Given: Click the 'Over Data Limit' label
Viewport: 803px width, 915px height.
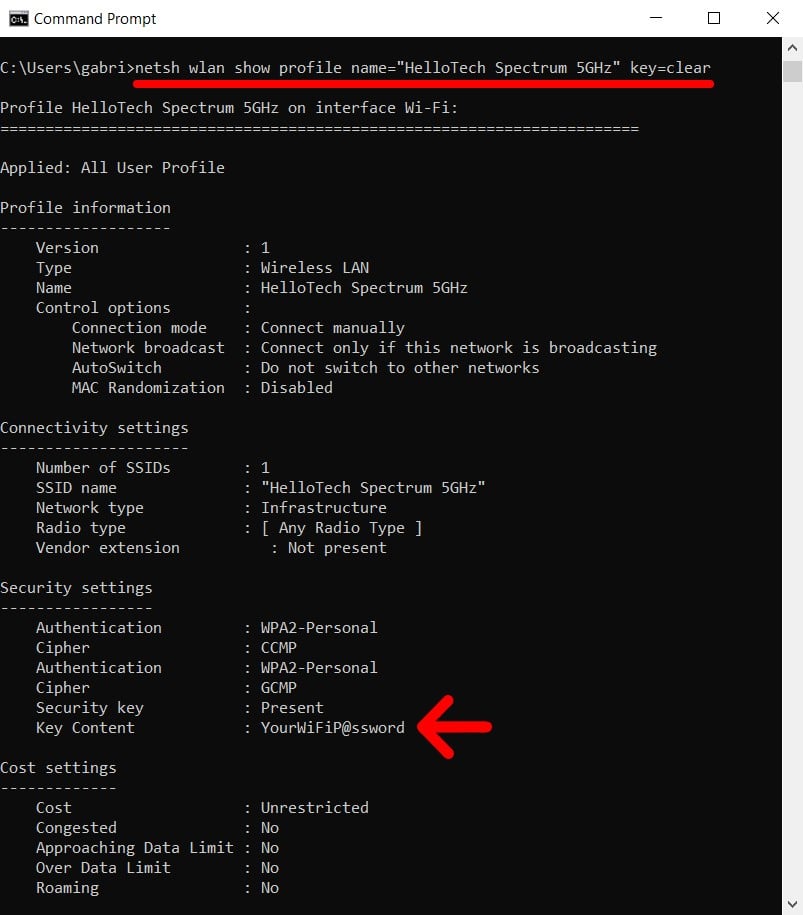Looking at the screenshot, I should [x=103, y=868].
